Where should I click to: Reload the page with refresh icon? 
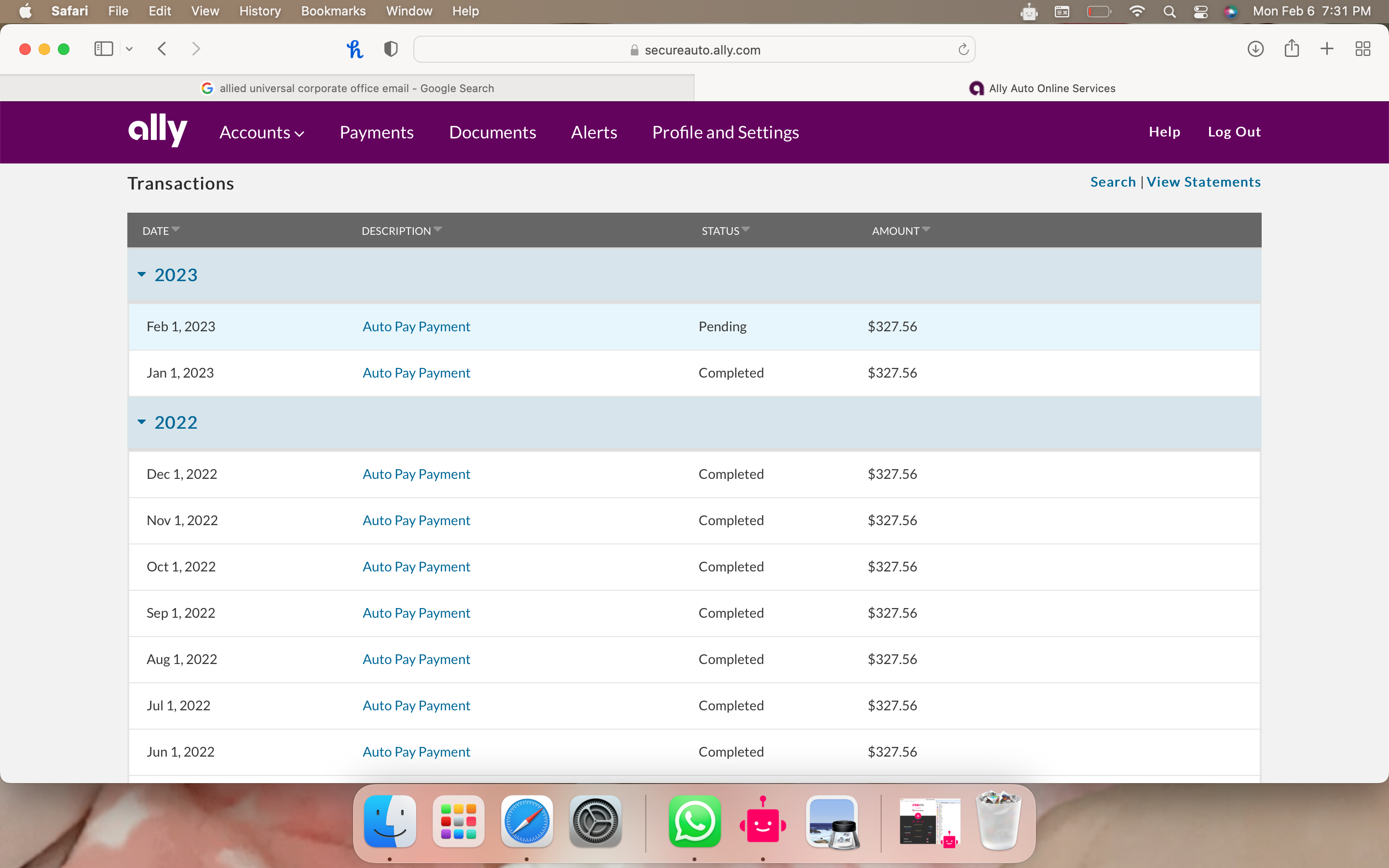(x=963, y=50)
